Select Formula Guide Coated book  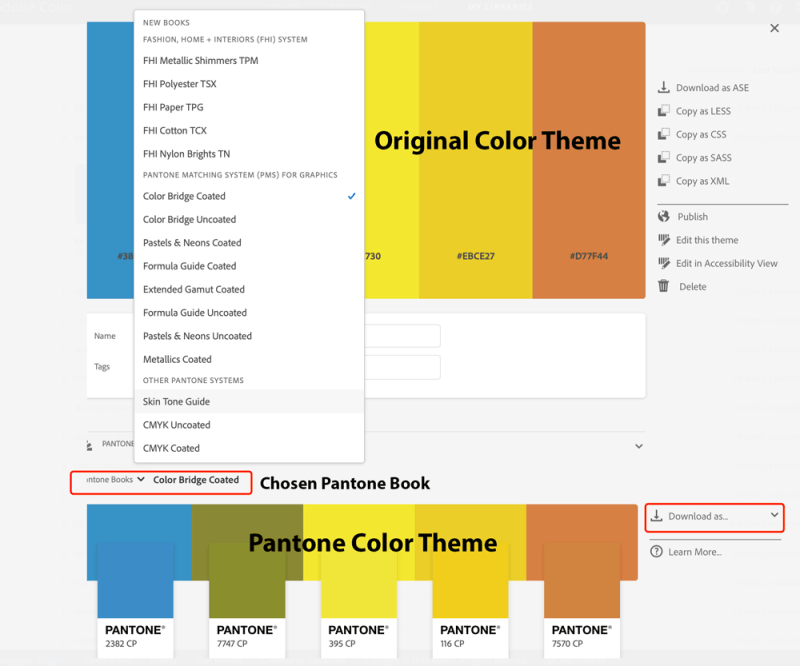click(x=188, y=266)
